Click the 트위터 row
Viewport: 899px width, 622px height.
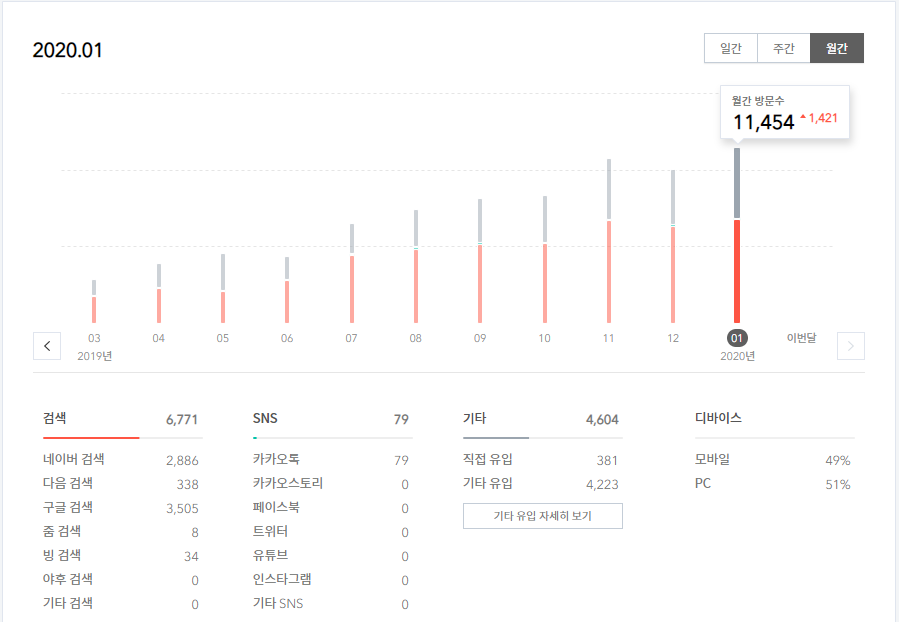click(x=331, y=532)
